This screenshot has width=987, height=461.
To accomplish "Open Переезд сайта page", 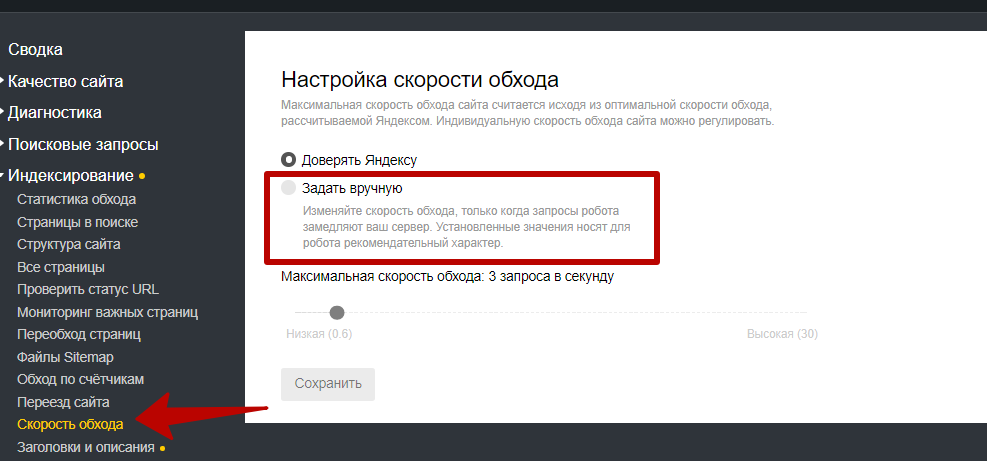I will coord(64,402).
